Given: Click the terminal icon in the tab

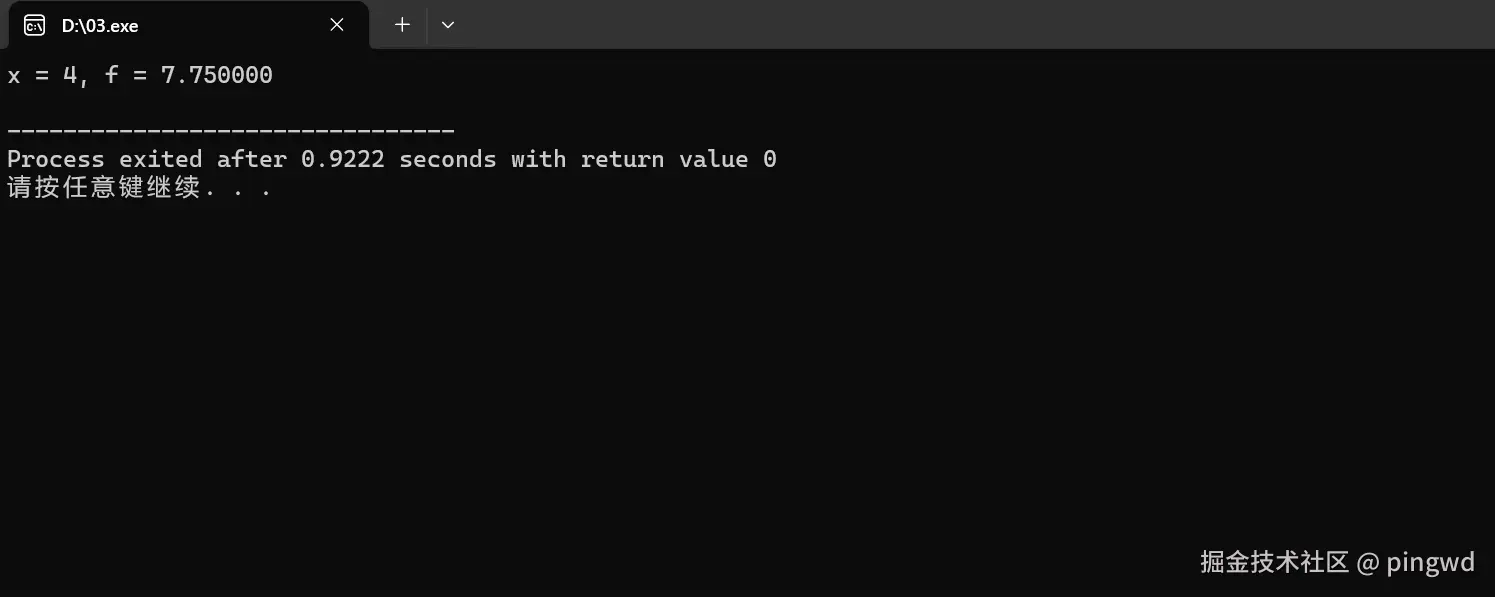Looking at the screenshot, I should click(34, 26).
